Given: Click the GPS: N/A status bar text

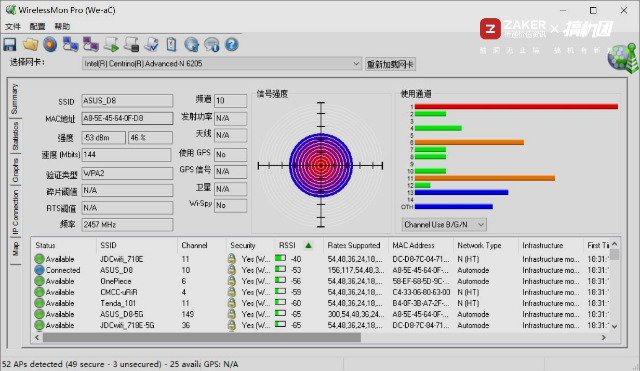Looking at the screenshot, I should coord(221,364).
